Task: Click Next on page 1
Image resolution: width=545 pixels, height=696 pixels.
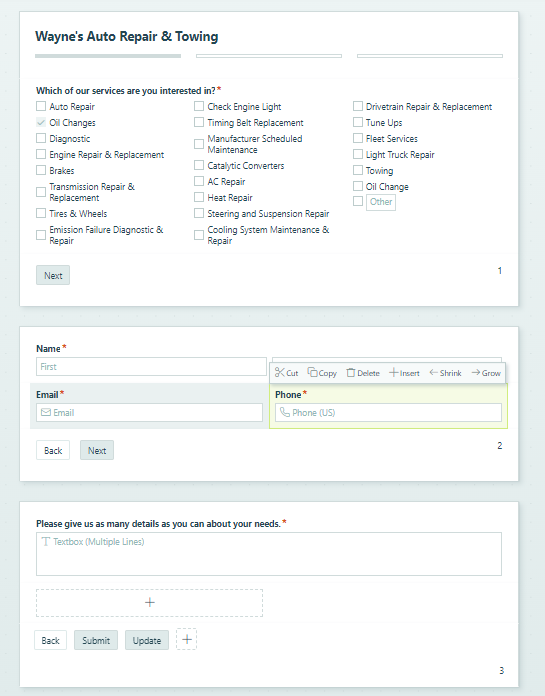Action: pyautogui.click(x=53, y=275)
